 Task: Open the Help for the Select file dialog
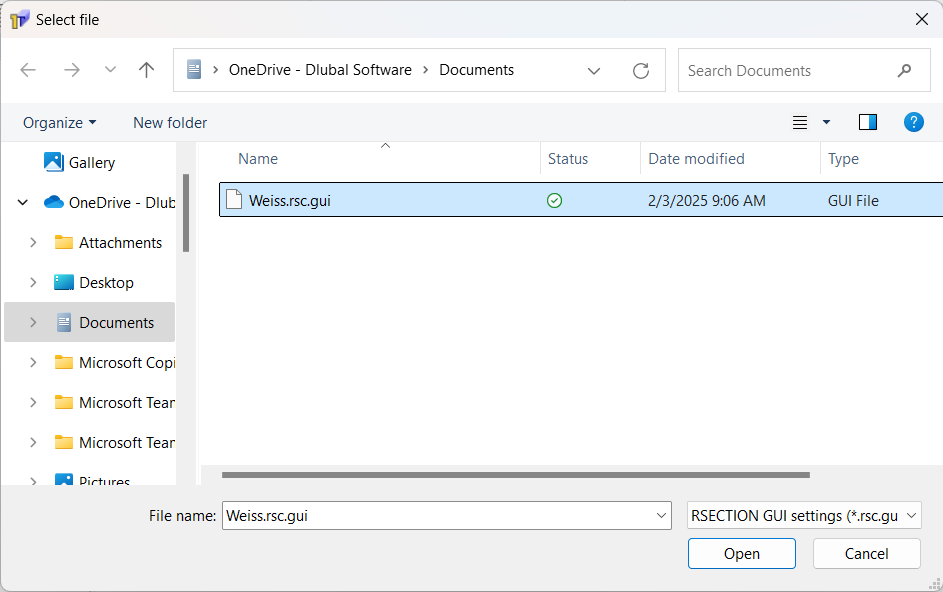click(x=913, y=122)
